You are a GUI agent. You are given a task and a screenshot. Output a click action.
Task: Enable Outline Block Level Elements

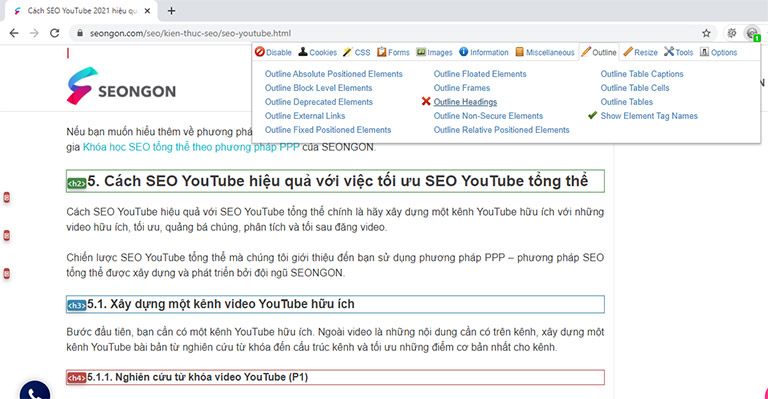point(318,88)
